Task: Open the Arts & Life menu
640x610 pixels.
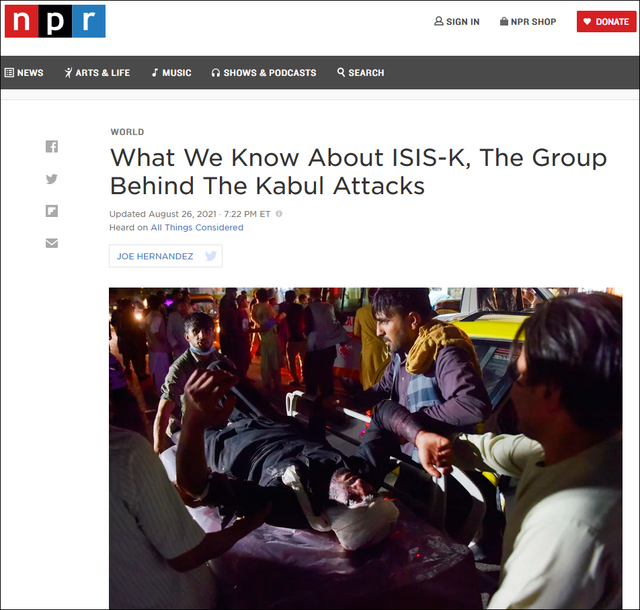Action: pos(97,73)
